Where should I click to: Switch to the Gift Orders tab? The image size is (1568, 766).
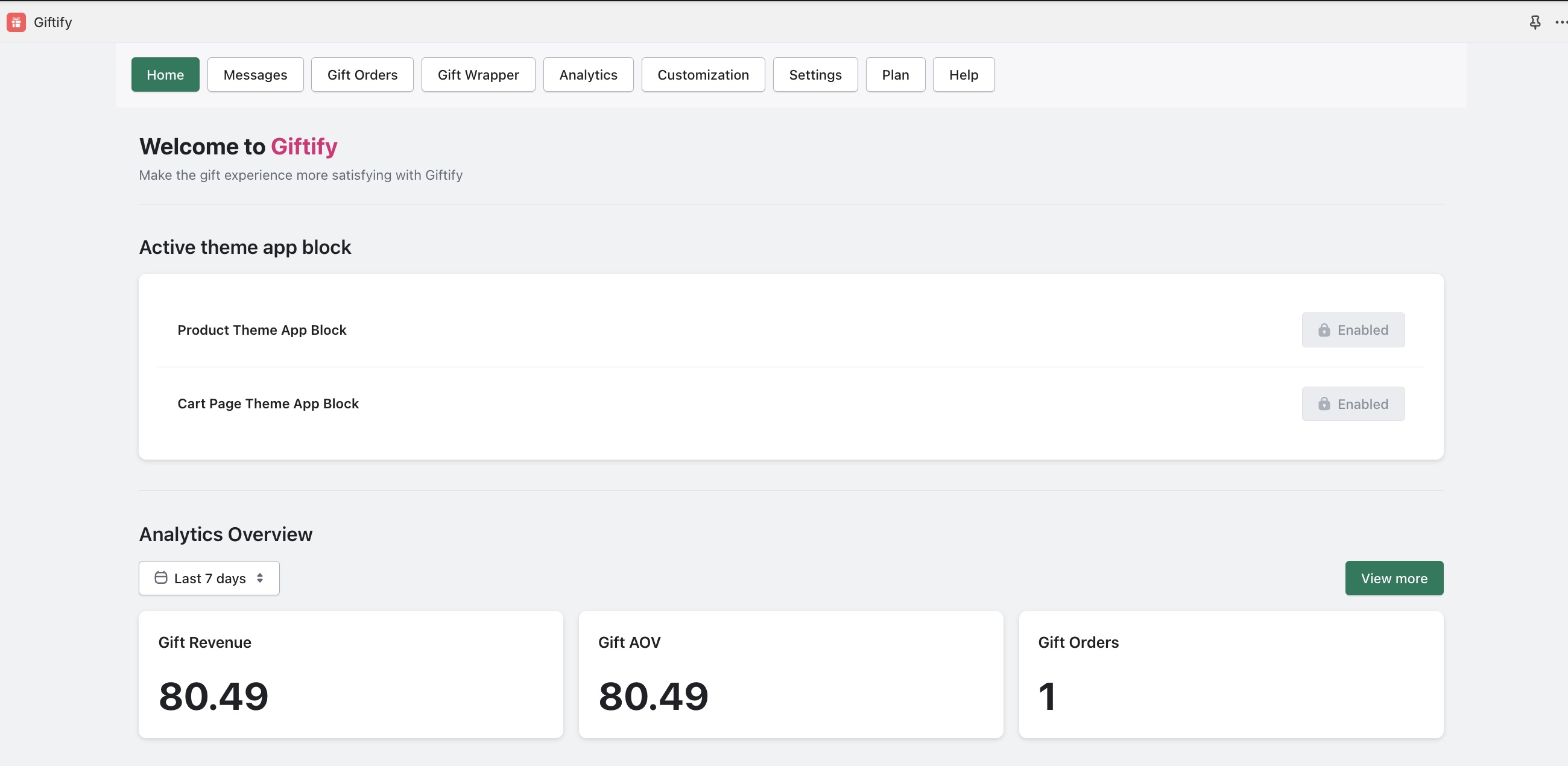point(362,74)
